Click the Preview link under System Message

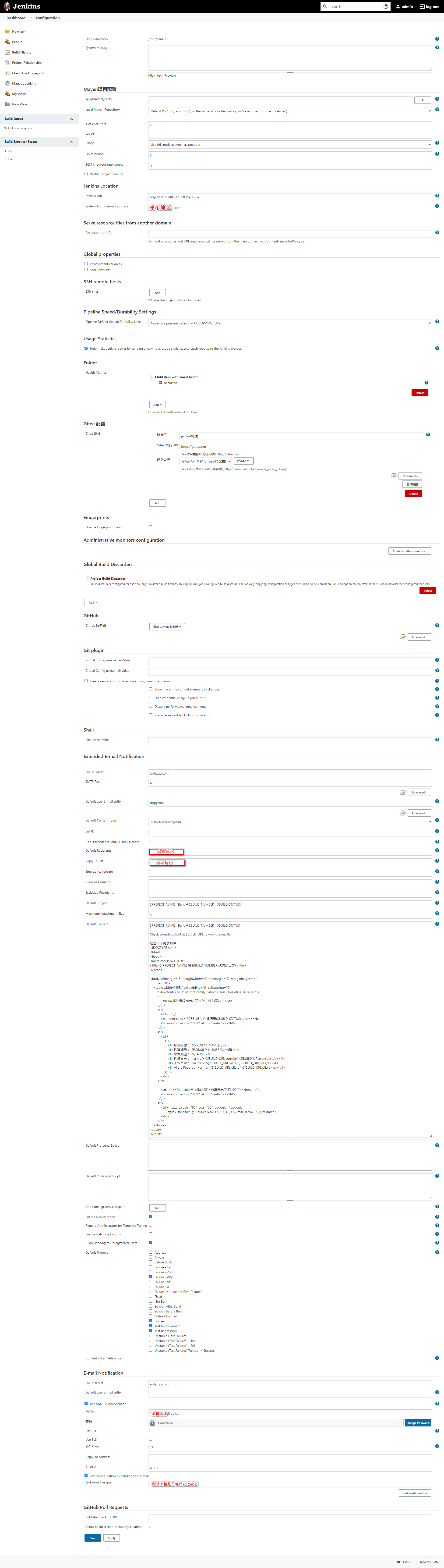170,75
